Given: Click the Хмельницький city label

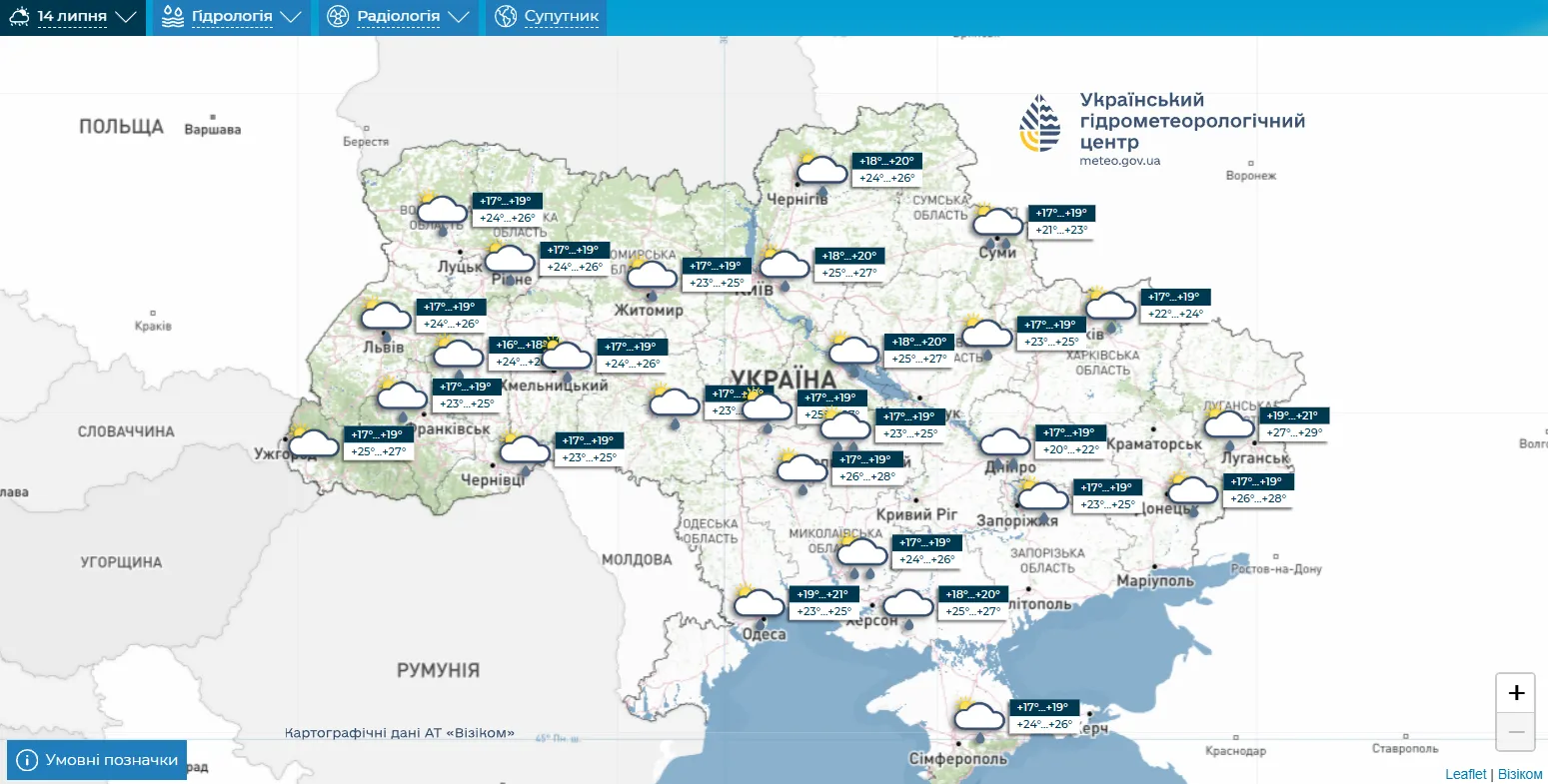Looking at the screenshot, I should tap(554, 386).
